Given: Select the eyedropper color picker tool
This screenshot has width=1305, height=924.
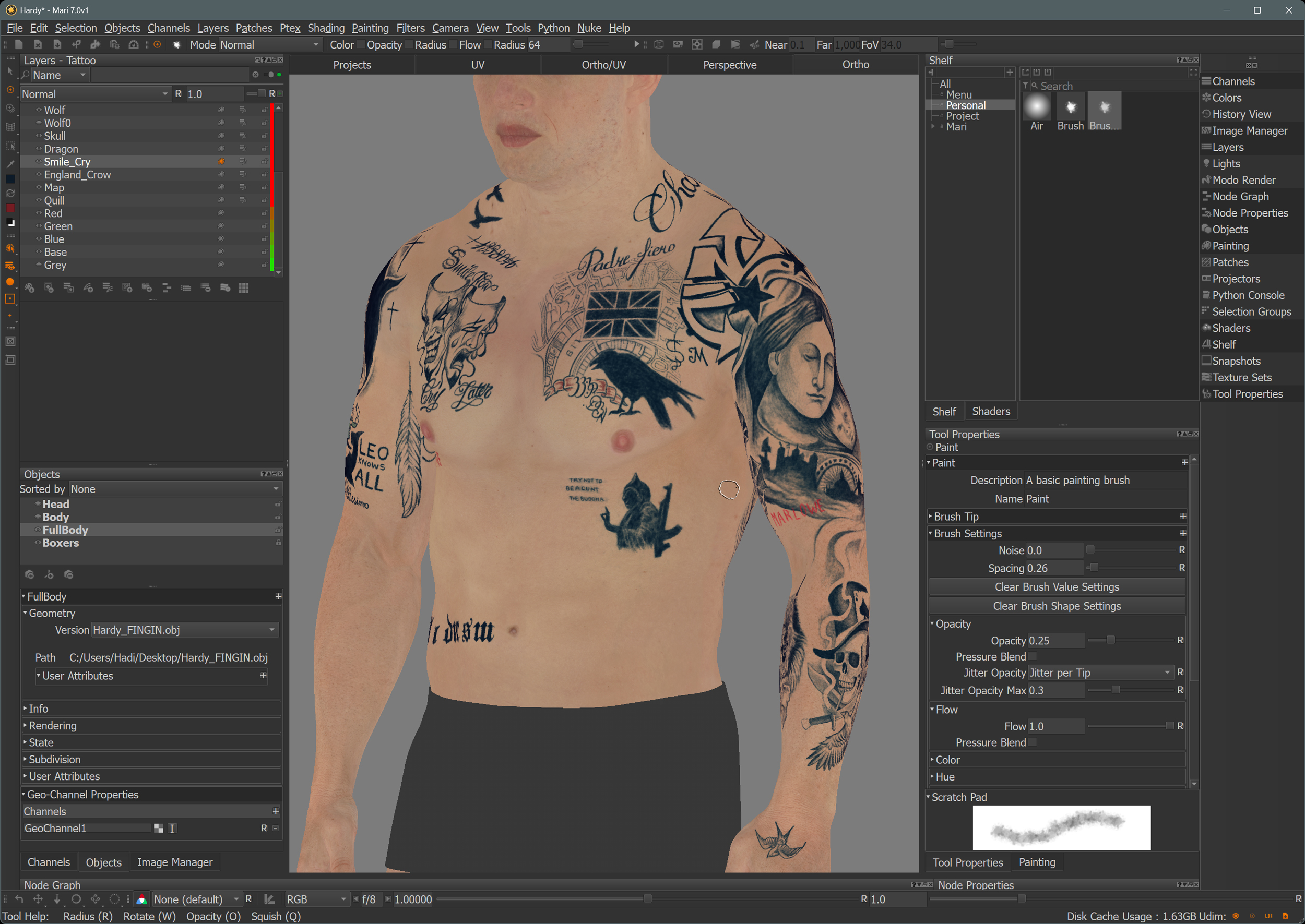Looking at the screenshot, I should [x=10, y=164].
